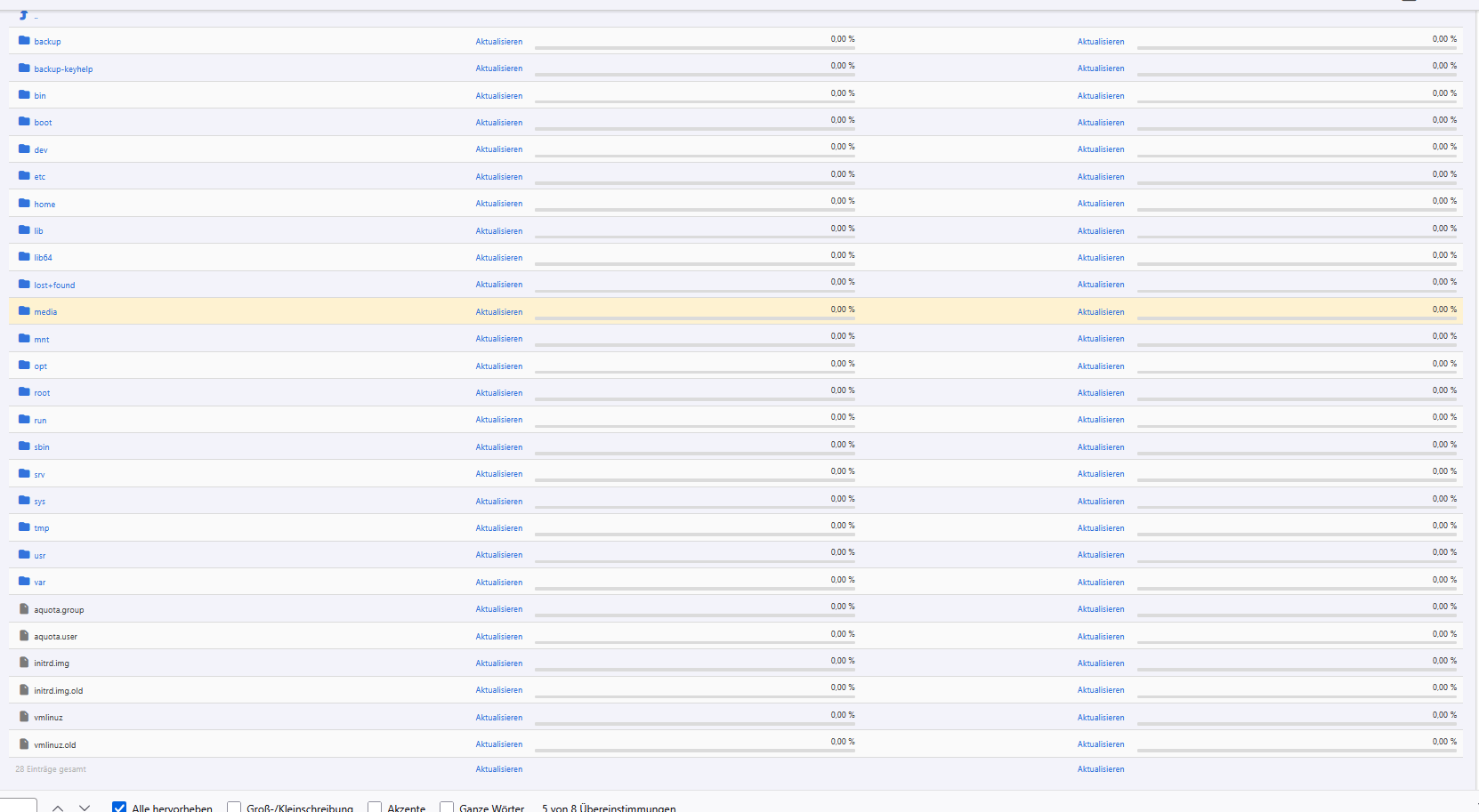
Task: Enable the Groß-/Kleinschreibung checkbox
Action: point(234,808)
